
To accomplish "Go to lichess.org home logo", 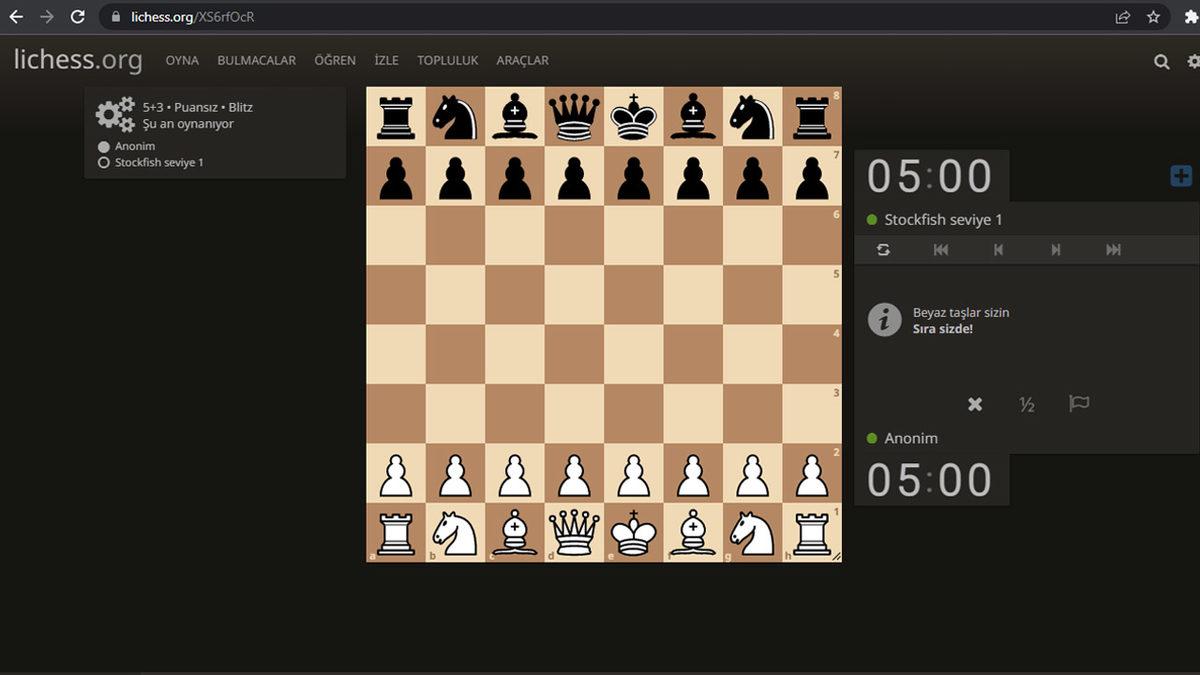I will (78, 60).
